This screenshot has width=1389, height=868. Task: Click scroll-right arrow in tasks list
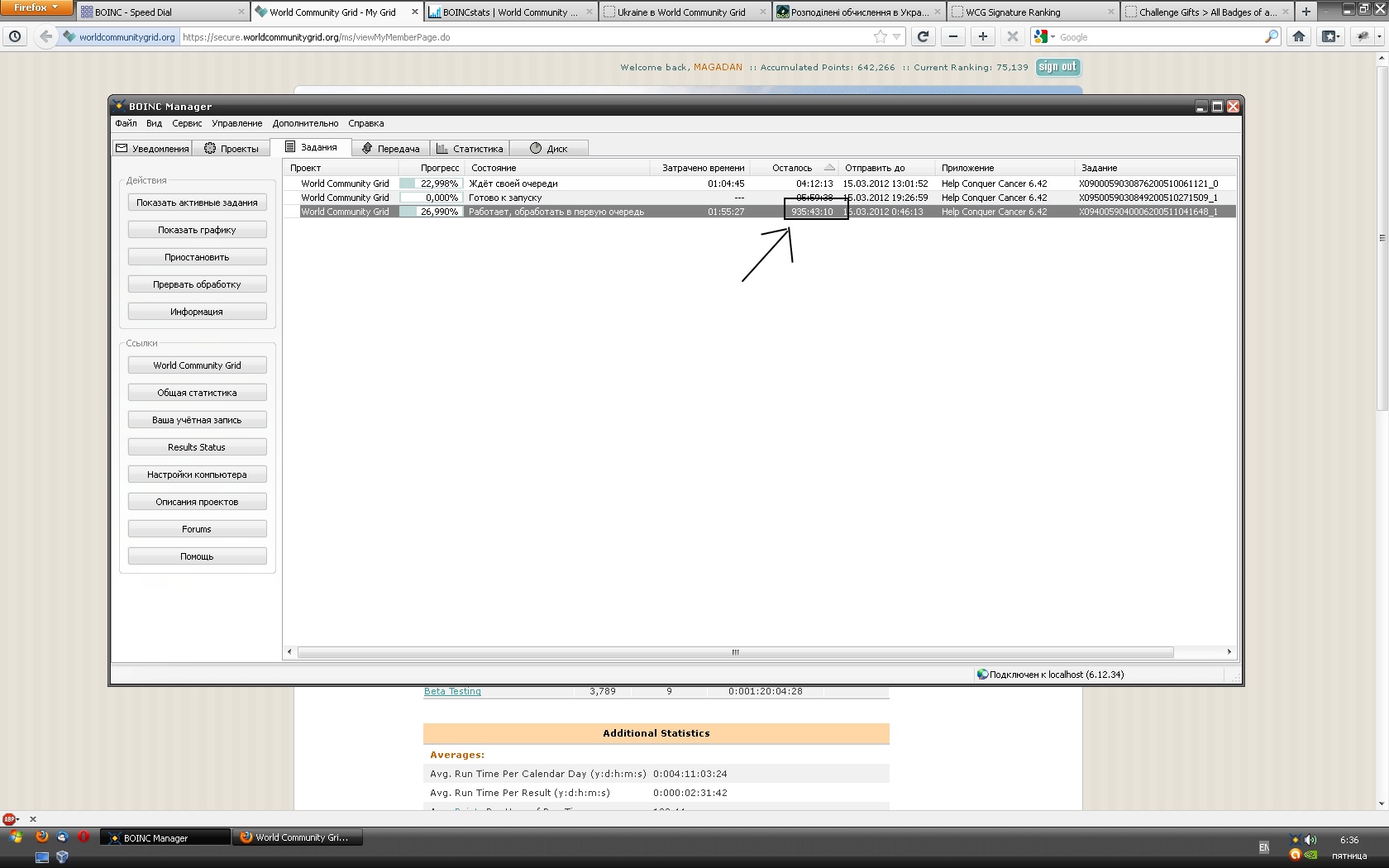point(1229,652)
